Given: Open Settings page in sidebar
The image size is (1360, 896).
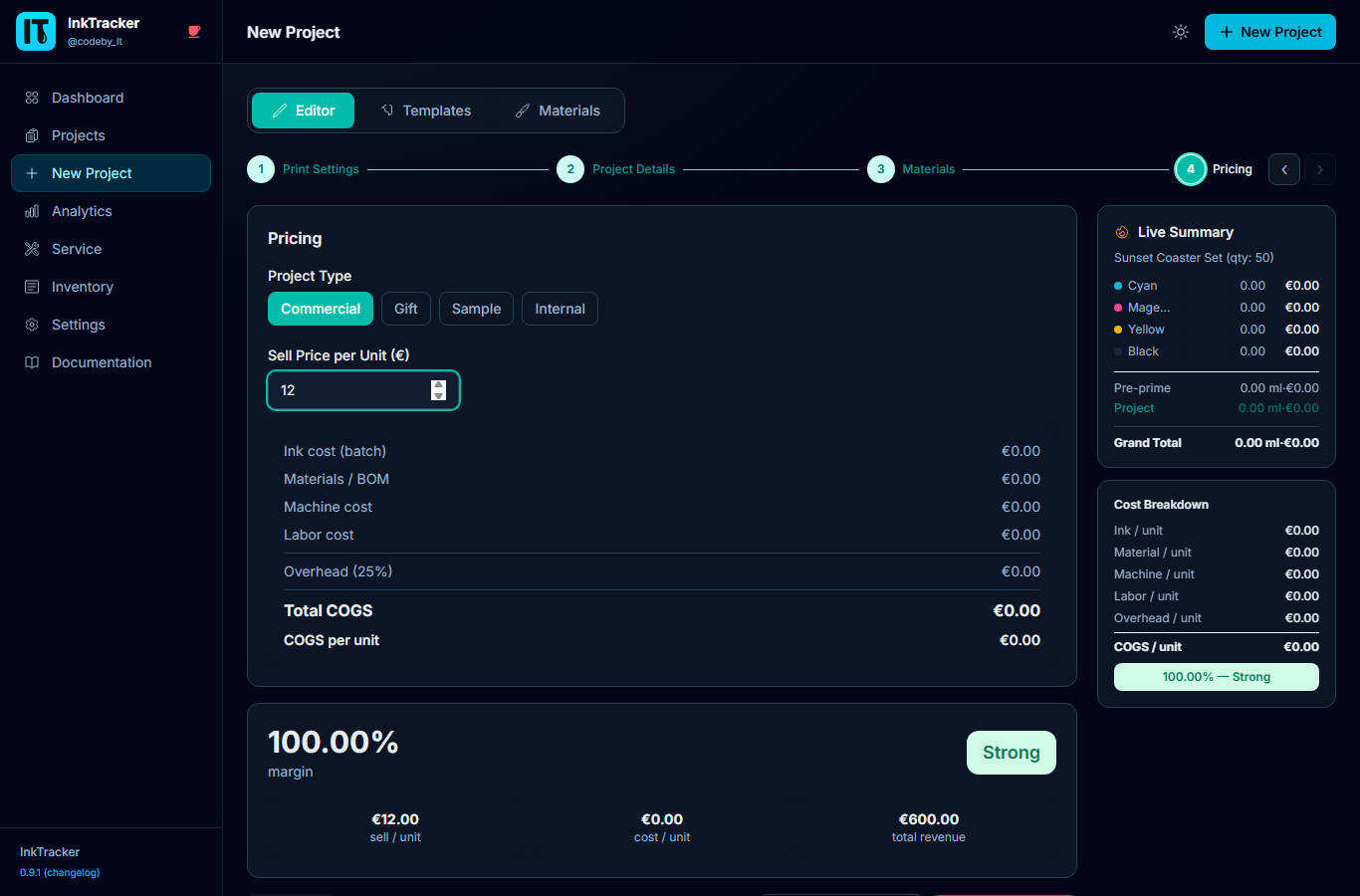Looking at the screenshot, I should pyautogui.click(x=111, y=325).
